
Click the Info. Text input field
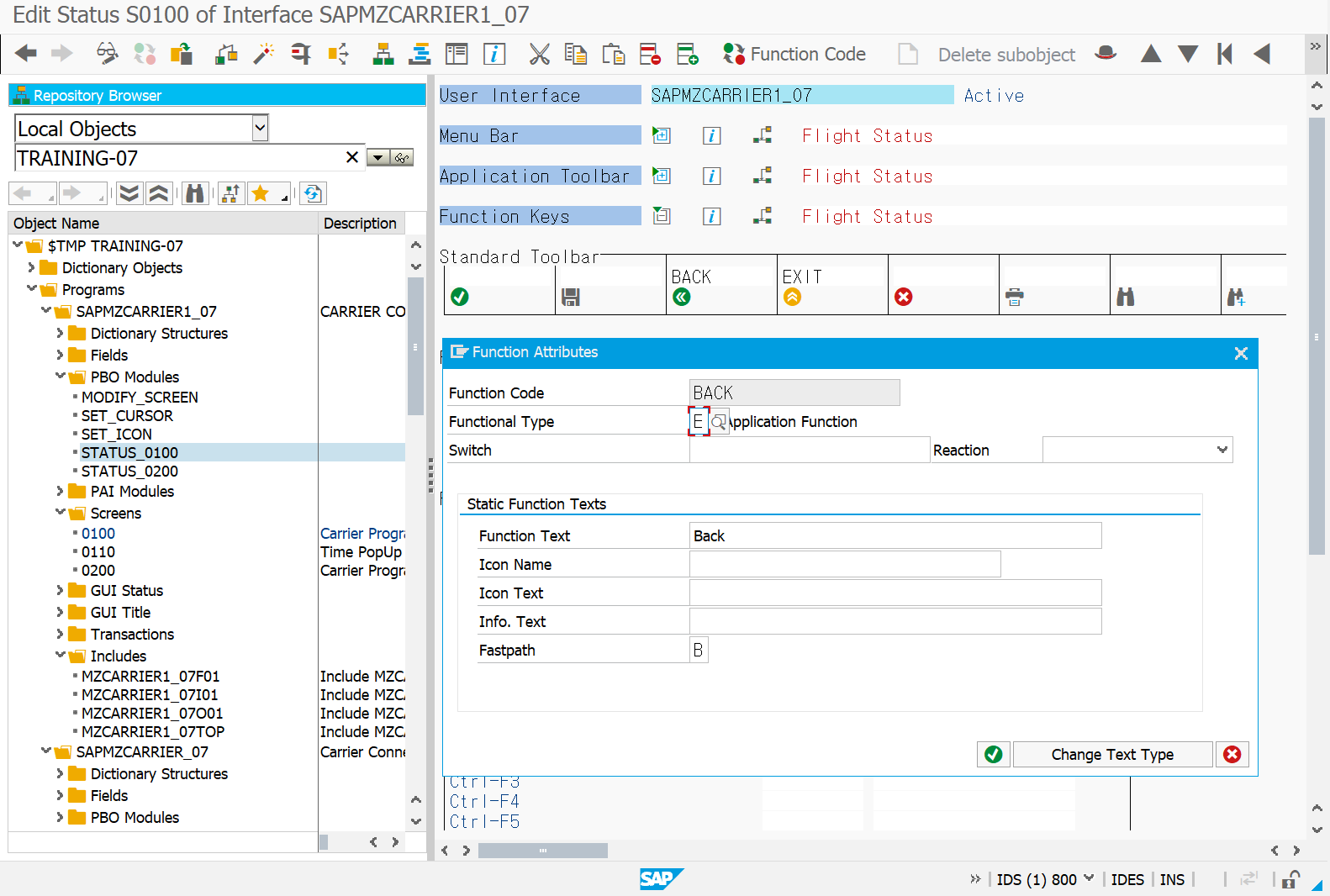895,621
